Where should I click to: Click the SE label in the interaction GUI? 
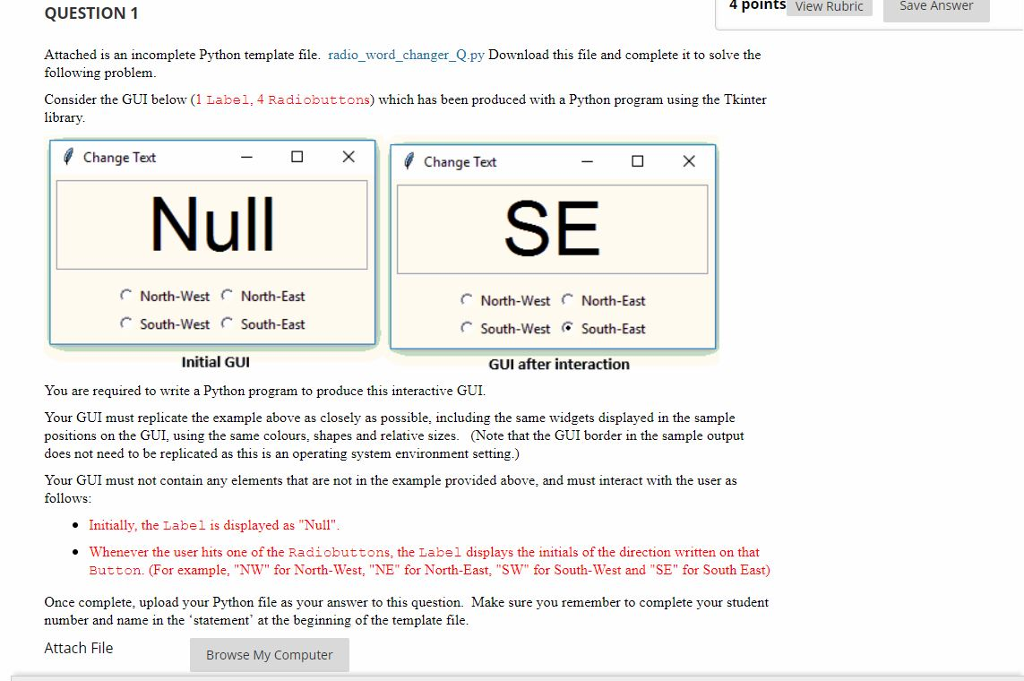(552, 228)
